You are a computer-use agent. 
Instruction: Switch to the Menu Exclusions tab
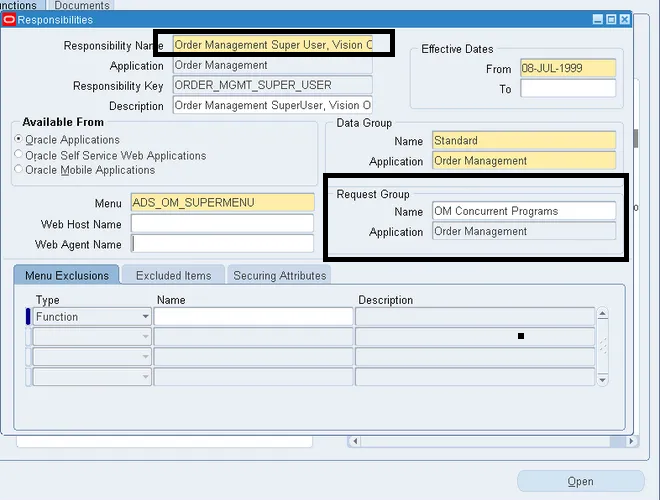click(67, 275)
